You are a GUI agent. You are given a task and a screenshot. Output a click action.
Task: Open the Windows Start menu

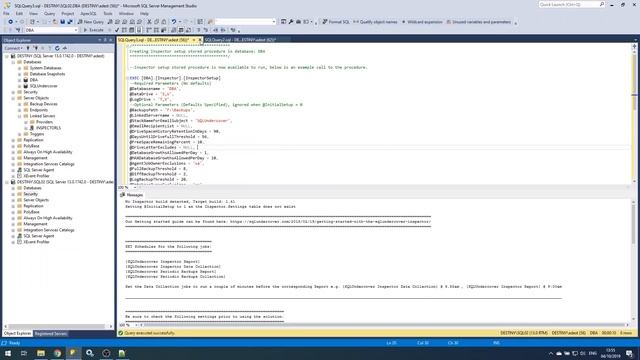(8, 353)
